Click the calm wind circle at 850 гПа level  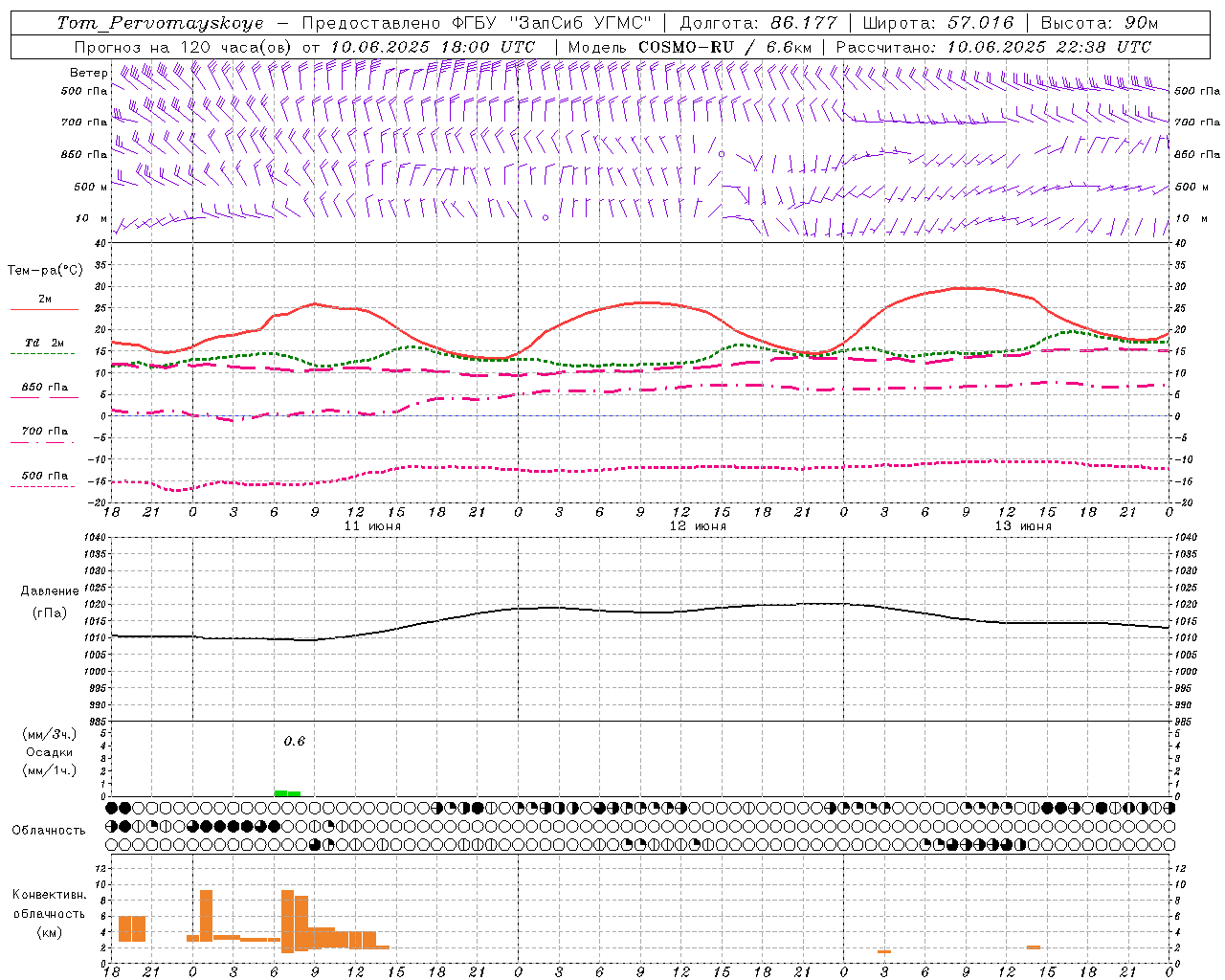(x=722, y=154)
